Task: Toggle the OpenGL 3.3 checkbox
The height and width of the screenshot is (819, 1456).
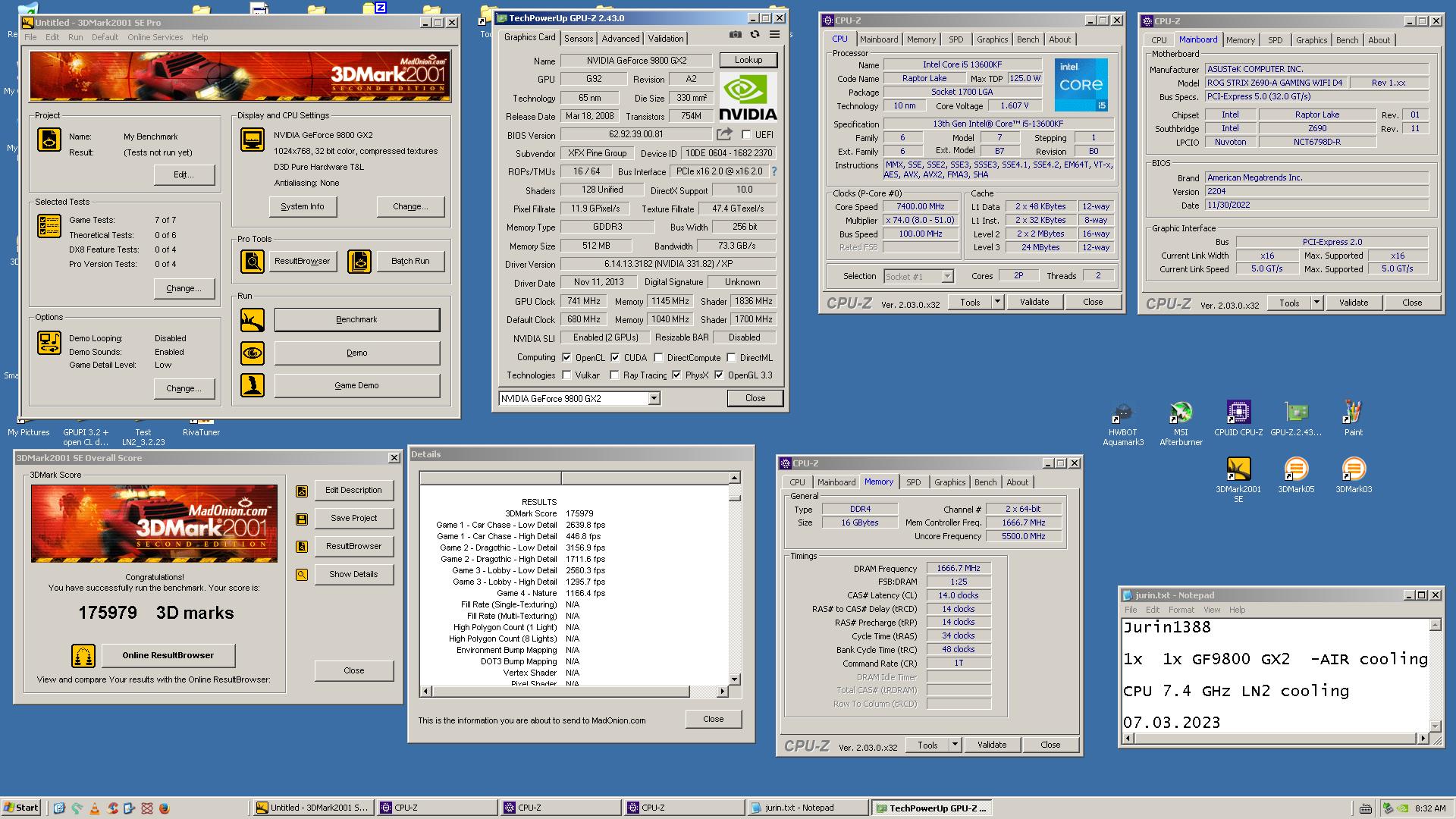Action: (x=719, y=375)
